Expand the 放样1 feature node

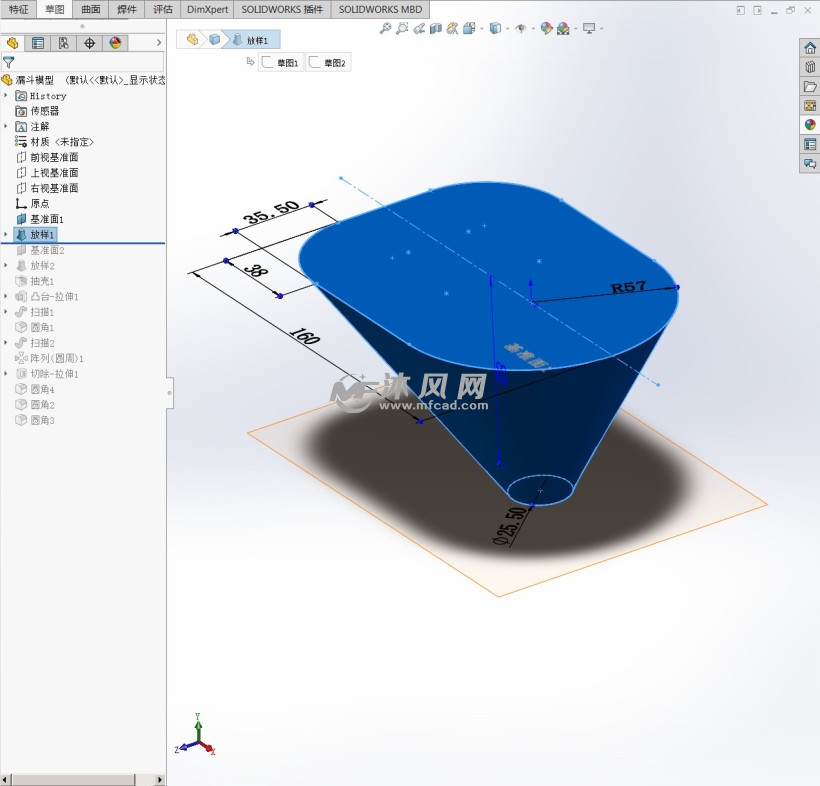(6, 235)
